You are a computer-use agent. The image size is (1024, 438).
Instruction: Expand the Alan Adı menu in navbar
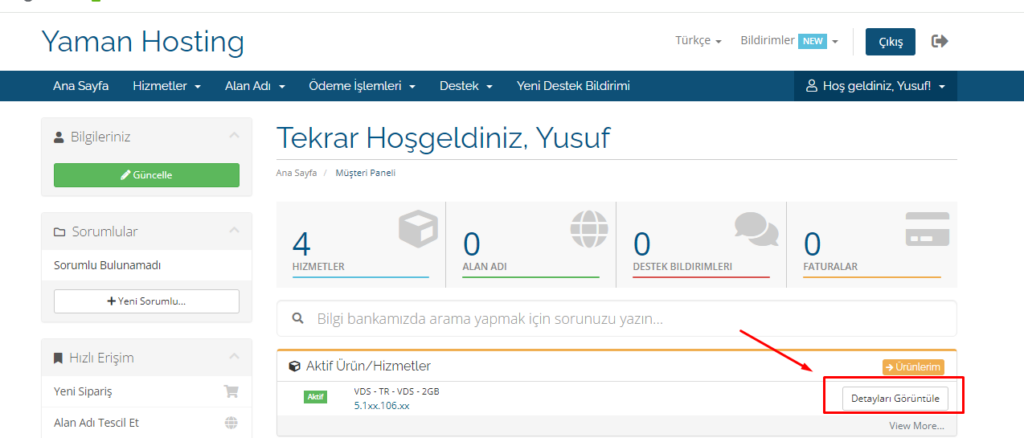point(255,86)
